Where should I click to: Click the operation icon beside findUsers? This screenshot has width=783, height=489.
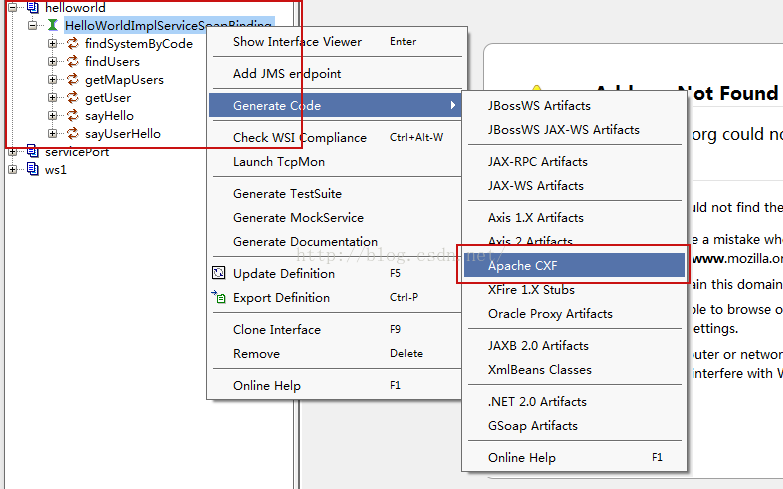coord(73,61)
